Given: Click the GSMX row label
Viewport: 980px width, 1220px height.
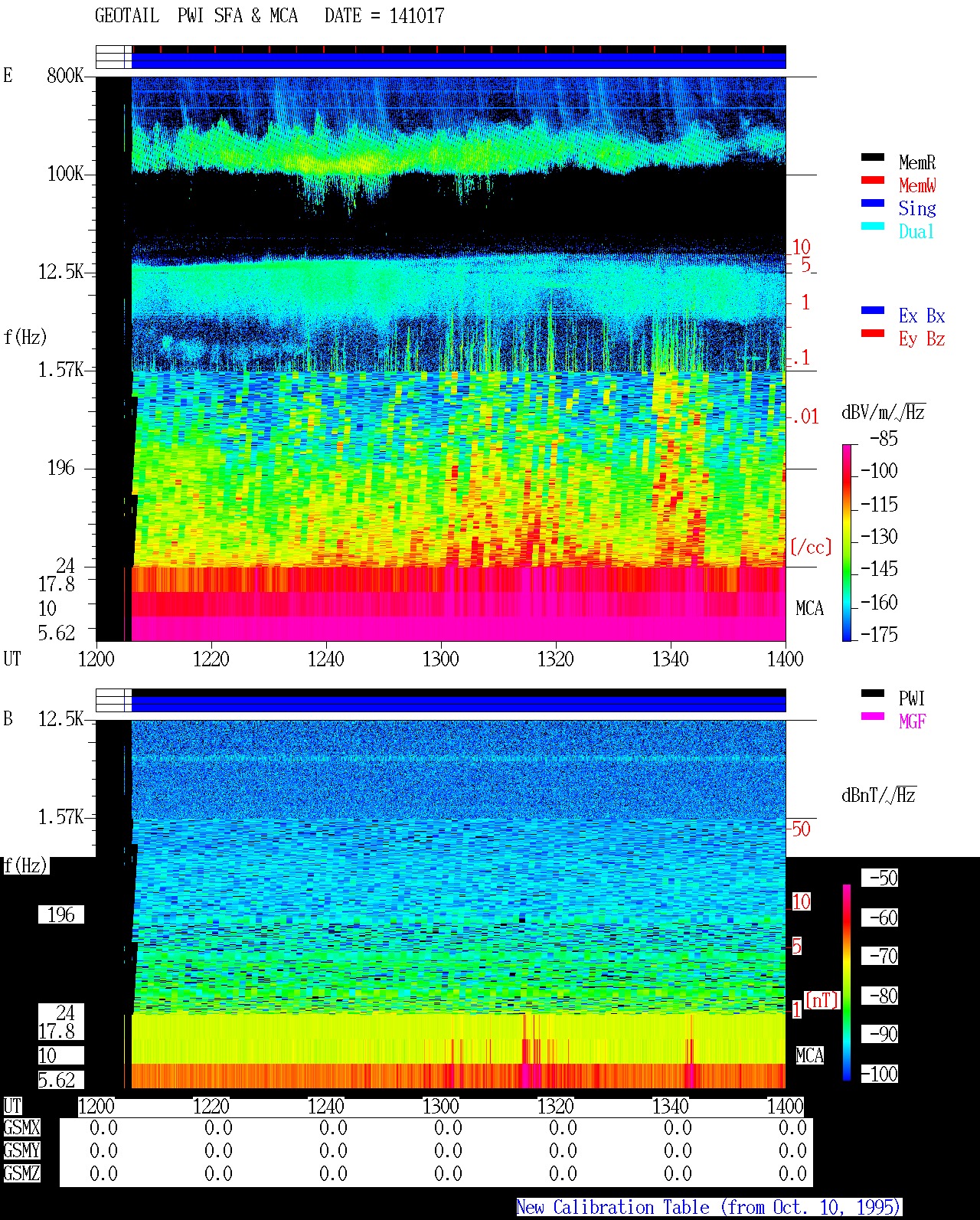Looking at the screenshot, I should pos(21,1128).
